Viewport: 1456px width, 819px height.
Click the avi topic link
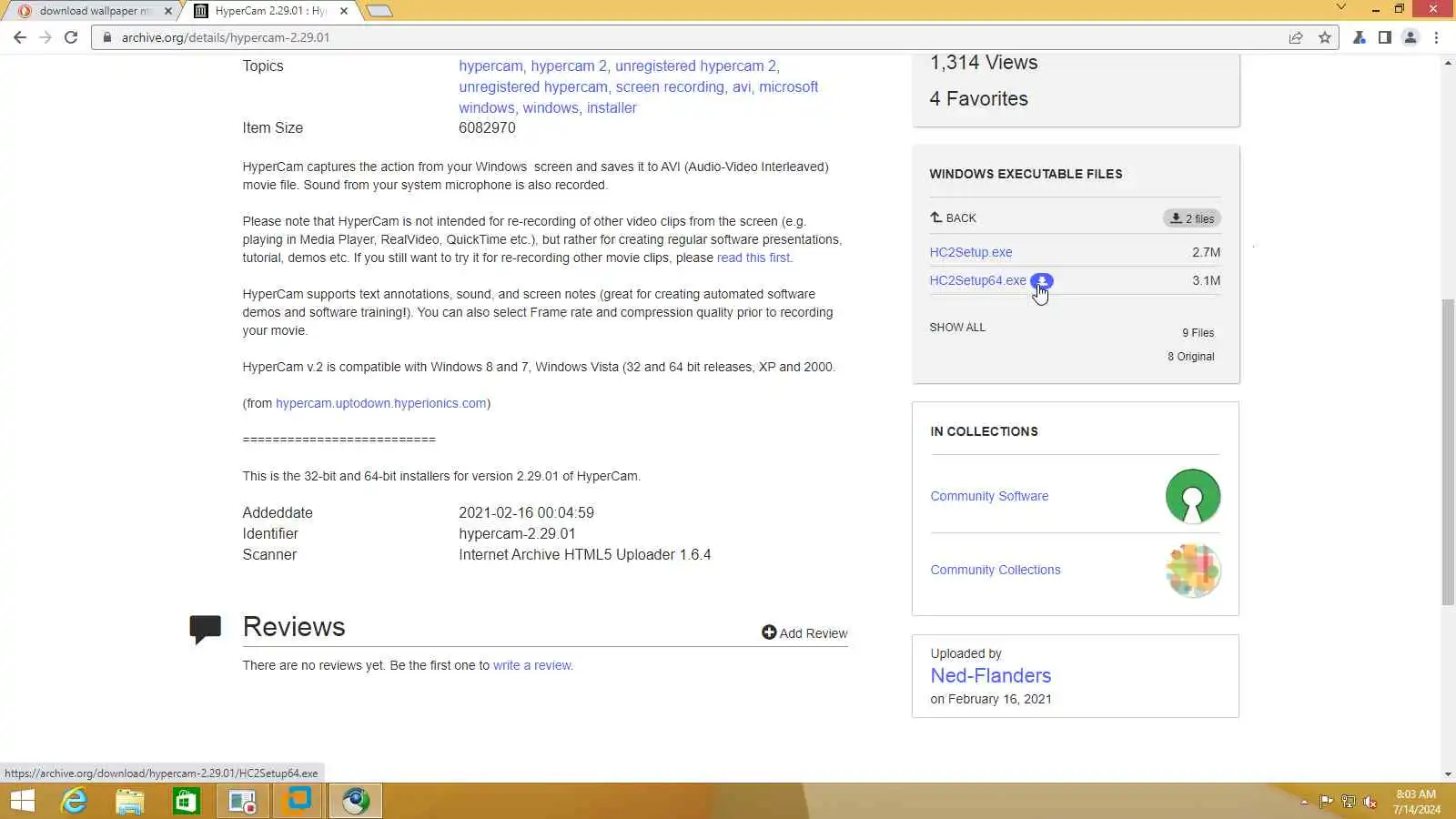tap(742, 86)
